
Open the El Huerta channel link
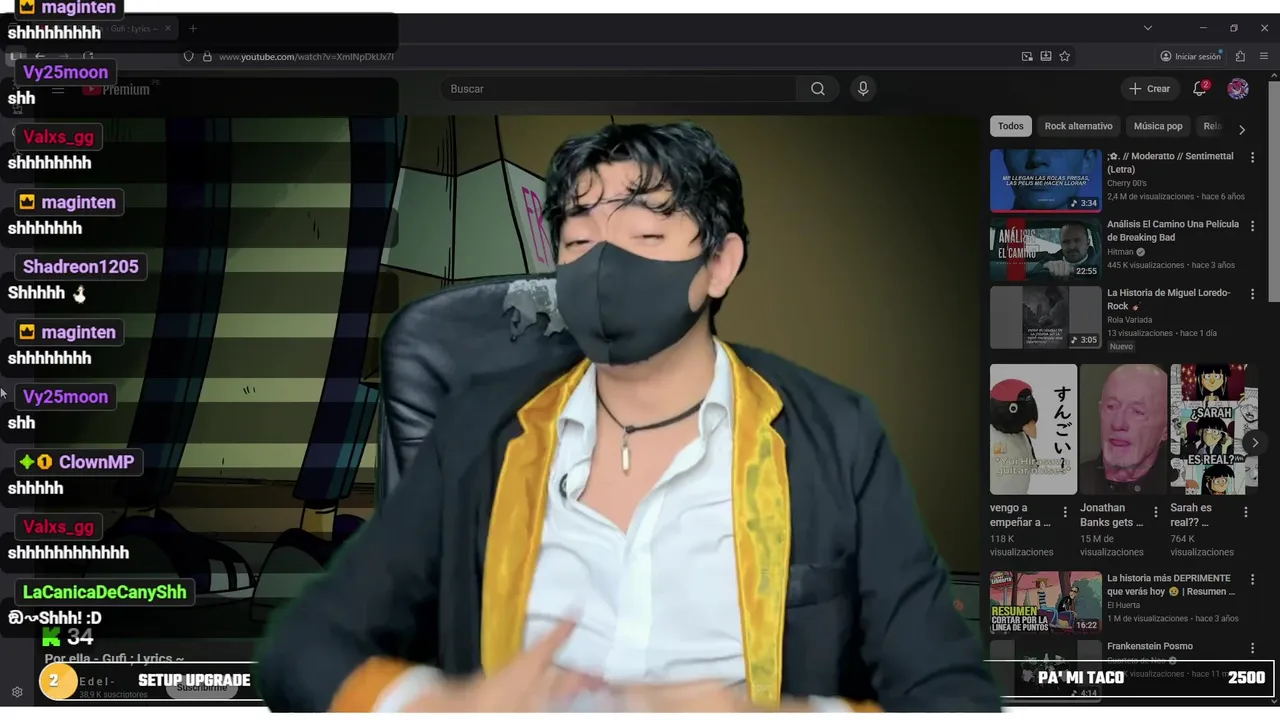tap(1124, 605)
